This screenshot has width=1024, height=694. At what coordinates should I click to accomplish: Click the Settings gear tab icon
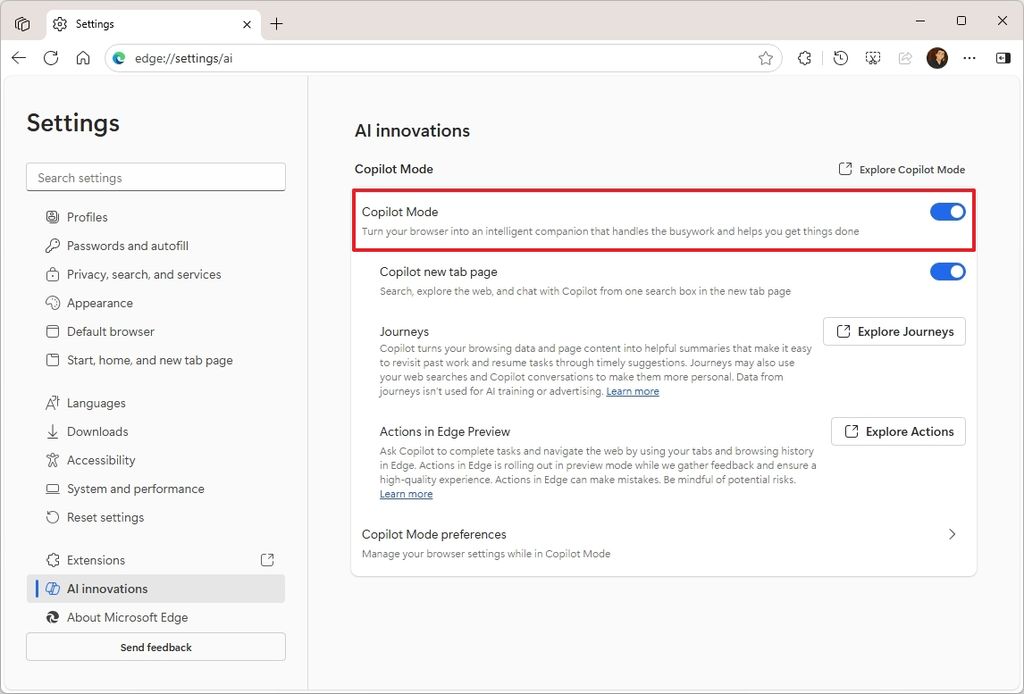[x=60, y=24]
